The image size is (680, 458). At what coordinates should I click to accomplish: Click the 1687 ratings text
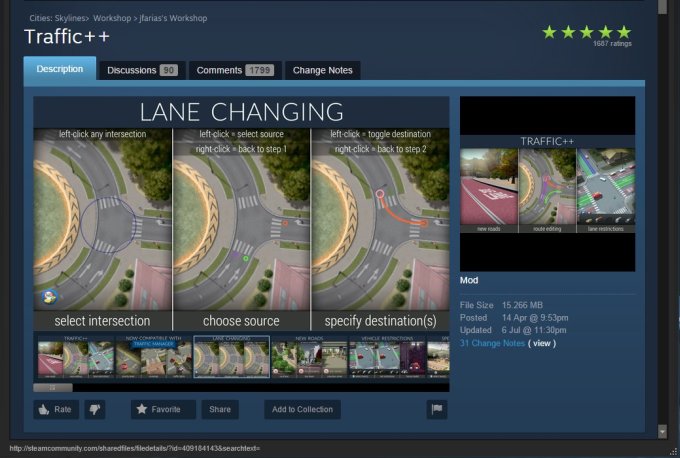612,43
